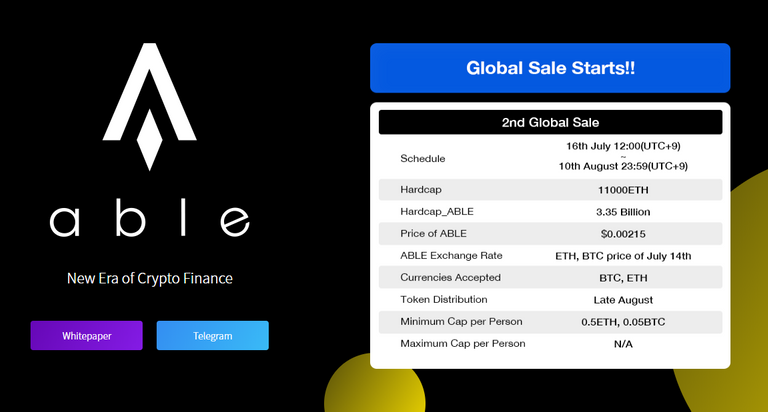Select the Price of ABLE row
Image resolution: width=768 pixels, height=412 pixels.
(550, 234)
